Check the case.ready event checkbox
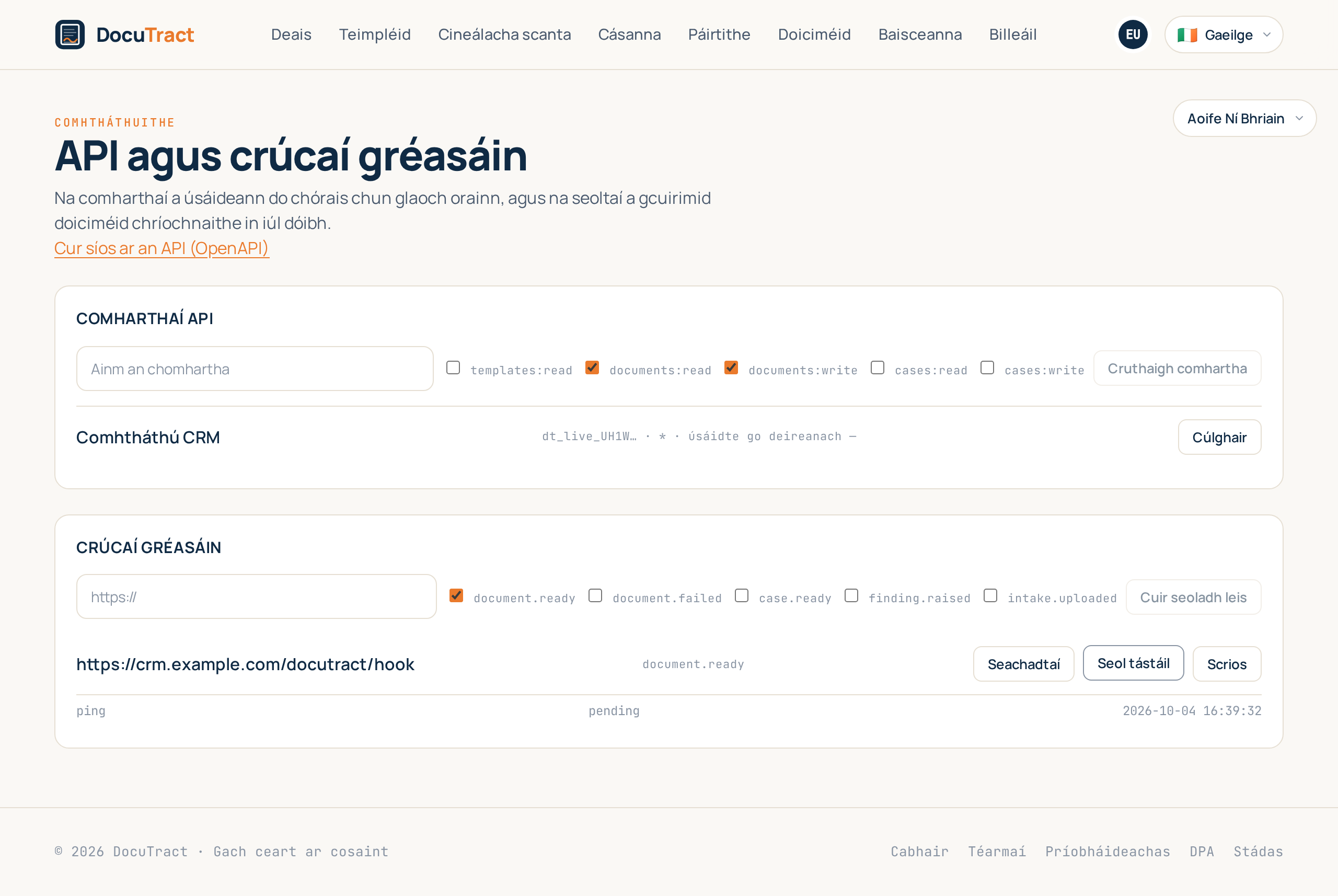 coord(742,595)
